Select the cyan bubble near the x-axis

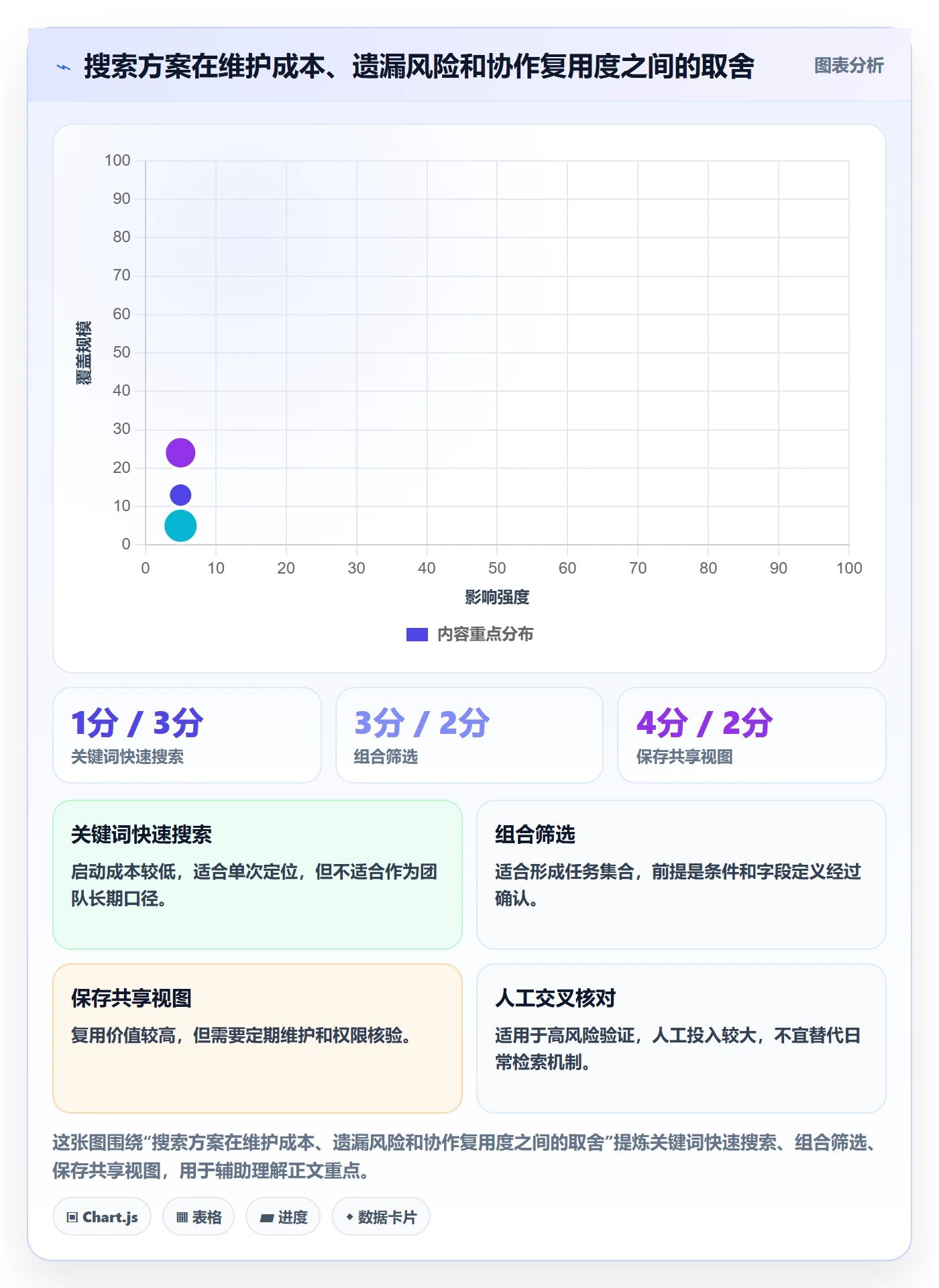(180, 526)
